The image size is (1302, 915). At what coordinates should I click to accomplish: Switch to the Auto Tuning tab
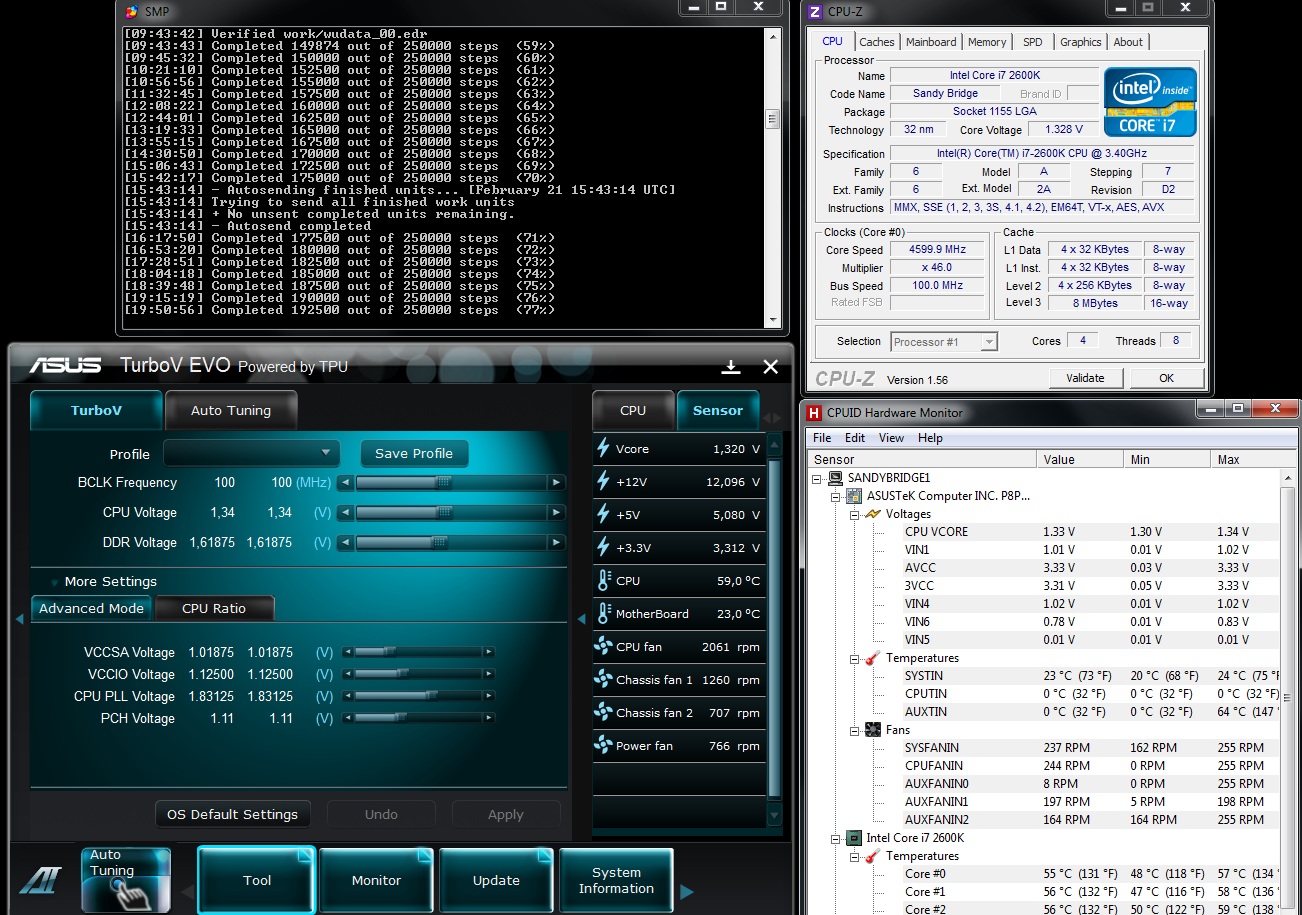[231, 410]
